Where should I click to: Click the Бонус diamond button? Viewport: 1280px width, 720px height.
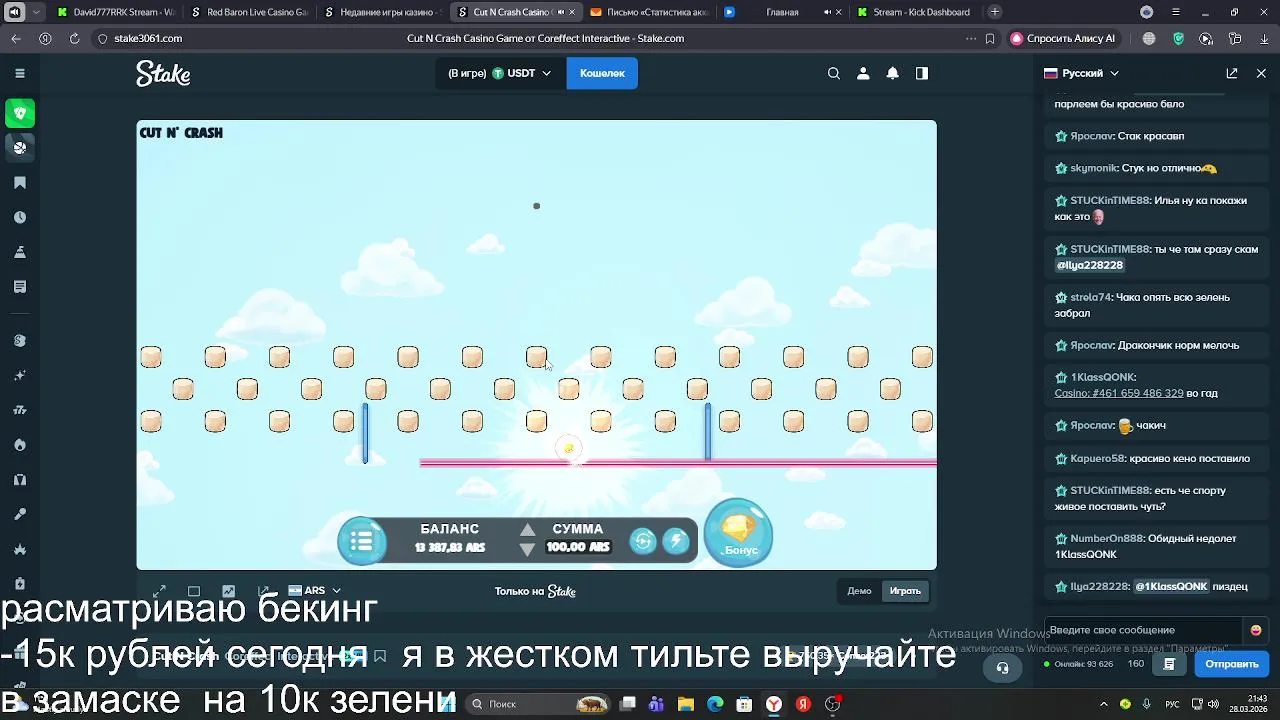click(x=739, y=533)
